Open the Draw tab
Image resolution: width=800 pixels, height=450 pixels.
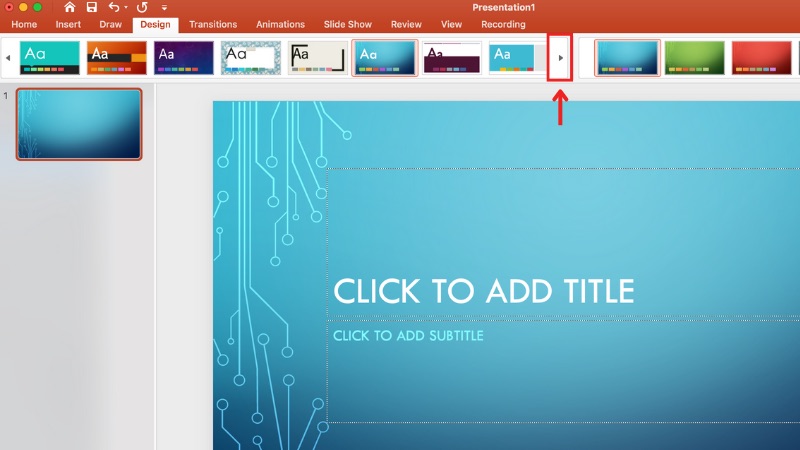(110, 24)
